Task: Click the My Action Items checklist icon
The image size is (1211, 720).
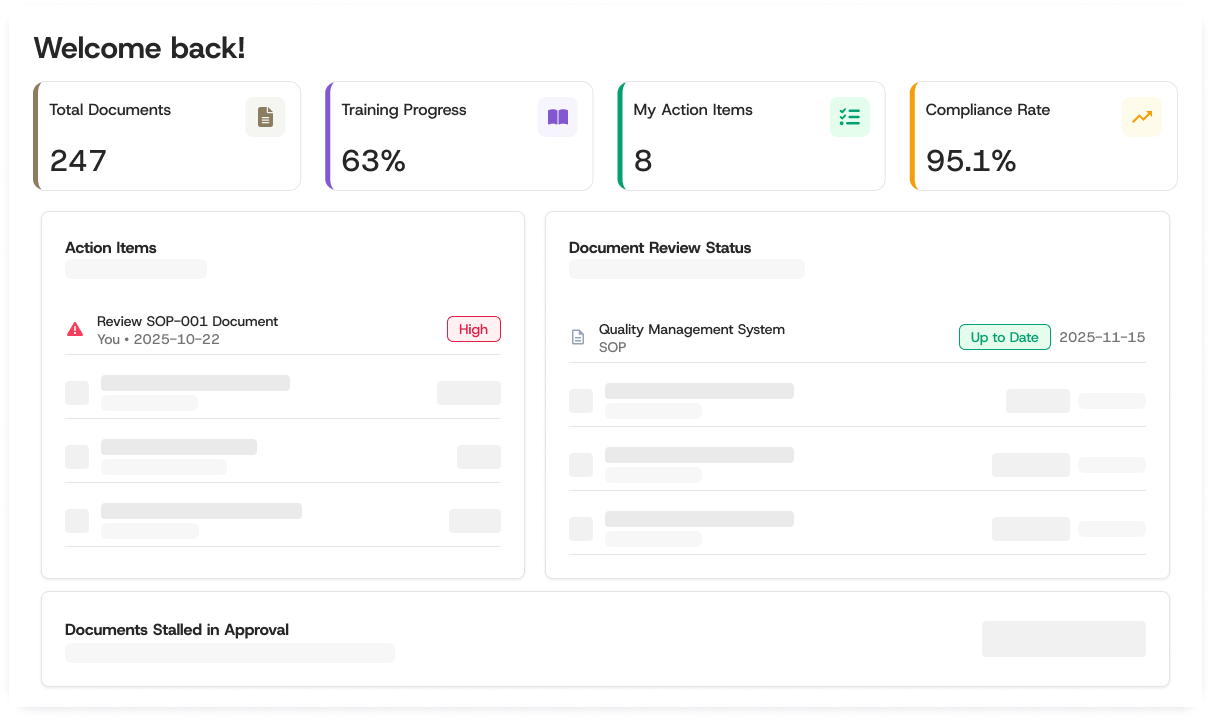Action: click(849, 117)
